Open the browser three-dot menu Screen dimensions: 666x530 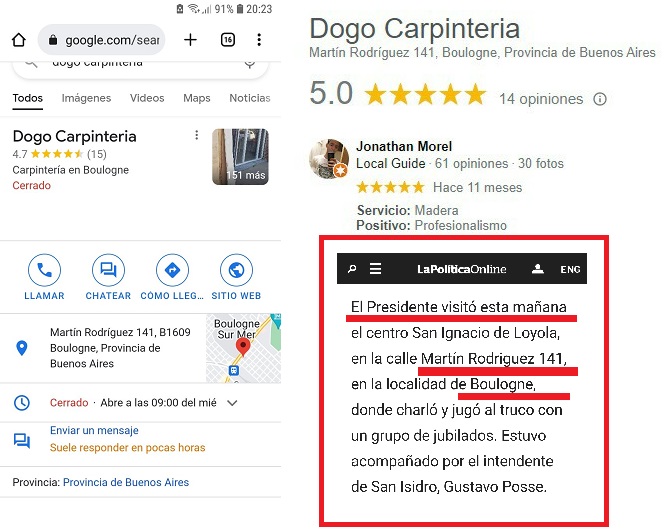[x=259, y=40]
